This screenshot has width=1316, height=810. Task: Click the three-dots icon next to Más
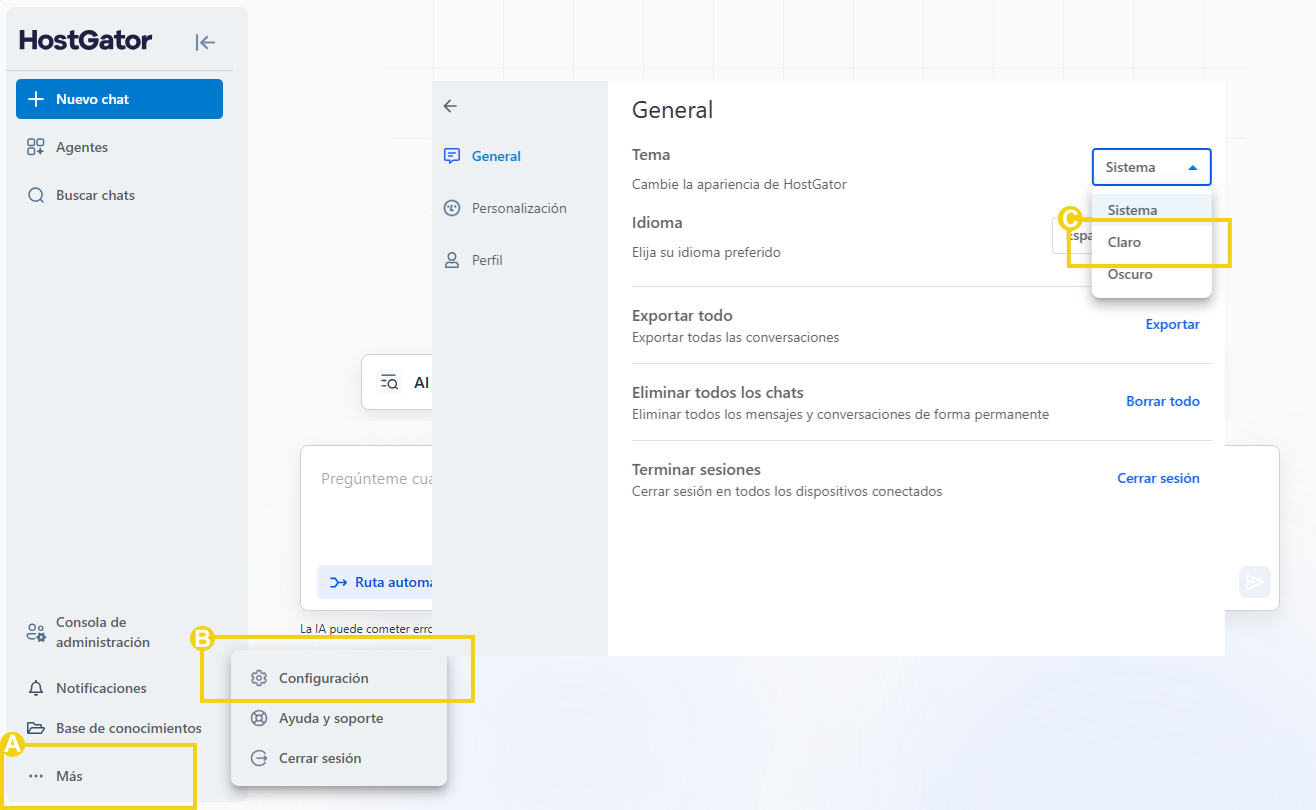[36, 776]
